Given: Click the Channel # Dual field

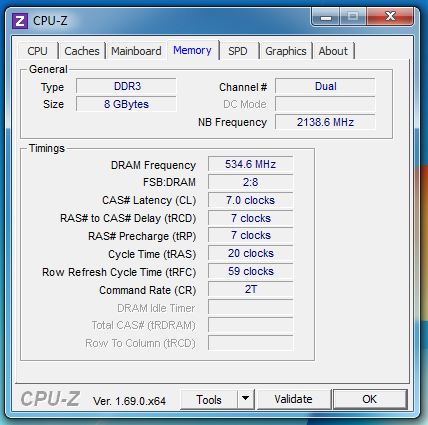Looking at the screenshot, I should click(x=325, y=86).
